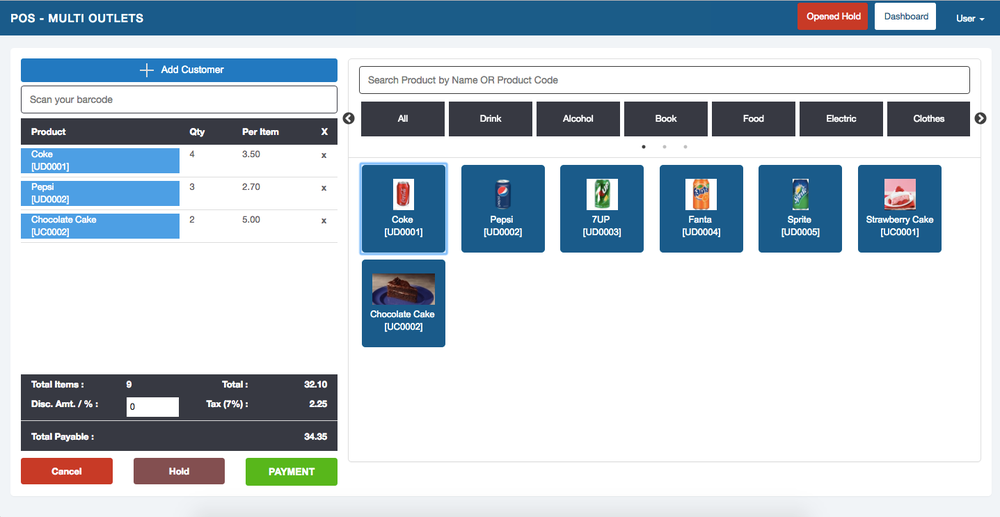
Task: Go to the first category page dot
Action: click(x=643, y=147)
